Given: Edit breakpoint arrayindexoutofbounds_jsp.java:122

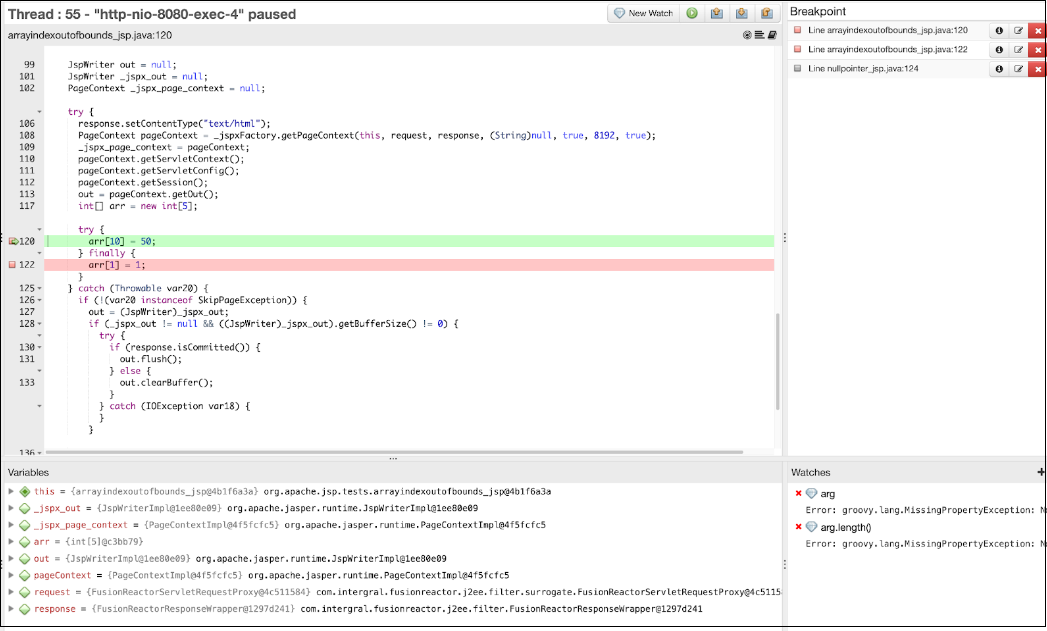Looking at the screenshot, I should (1018, 49).
